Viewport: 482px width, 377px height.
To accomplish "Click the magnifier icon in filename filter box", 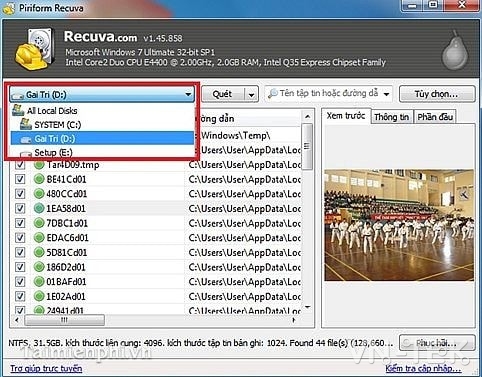I will [x=273, y=94].
